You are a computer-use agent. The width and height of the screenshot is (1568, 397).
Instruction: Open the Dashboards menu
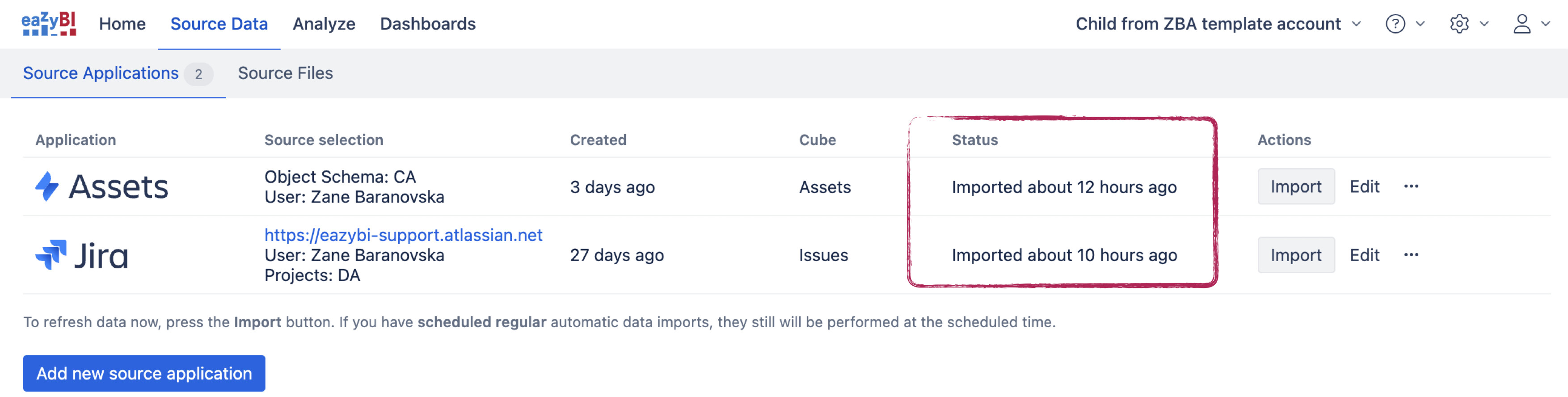(x=428, y=24)
